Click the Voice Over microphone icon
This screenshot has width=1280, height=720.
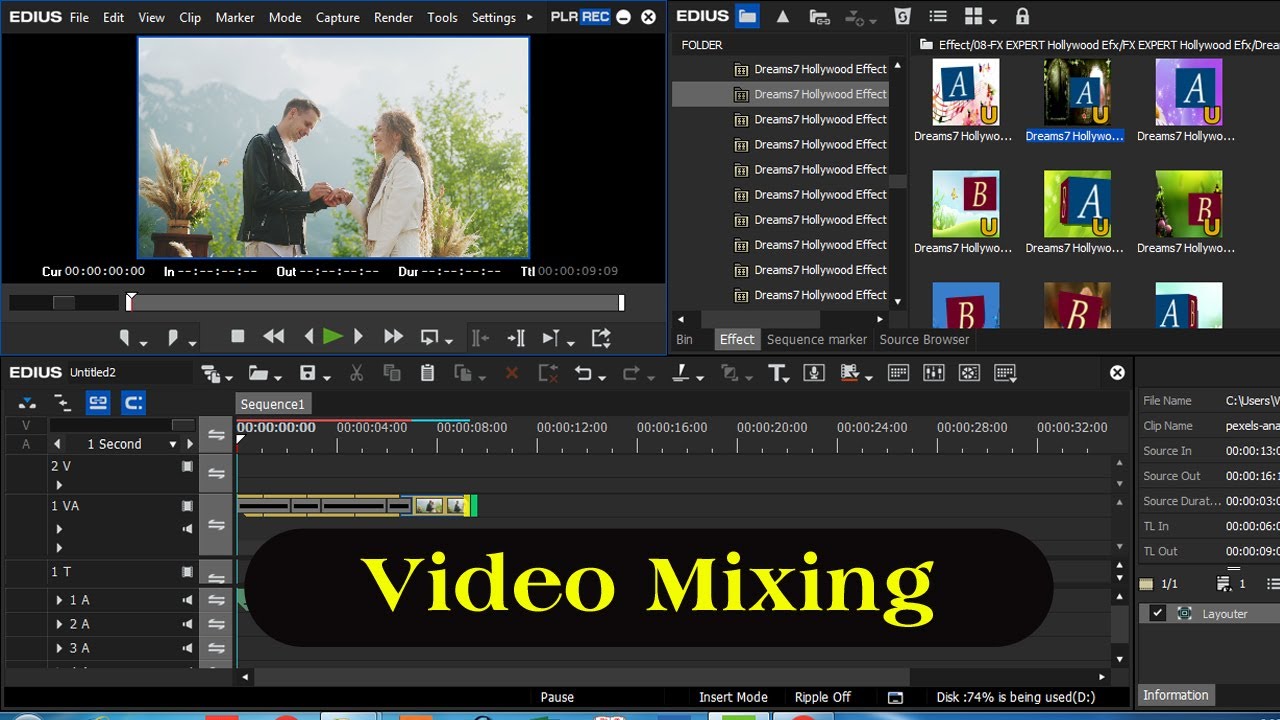tap(814, 373)
